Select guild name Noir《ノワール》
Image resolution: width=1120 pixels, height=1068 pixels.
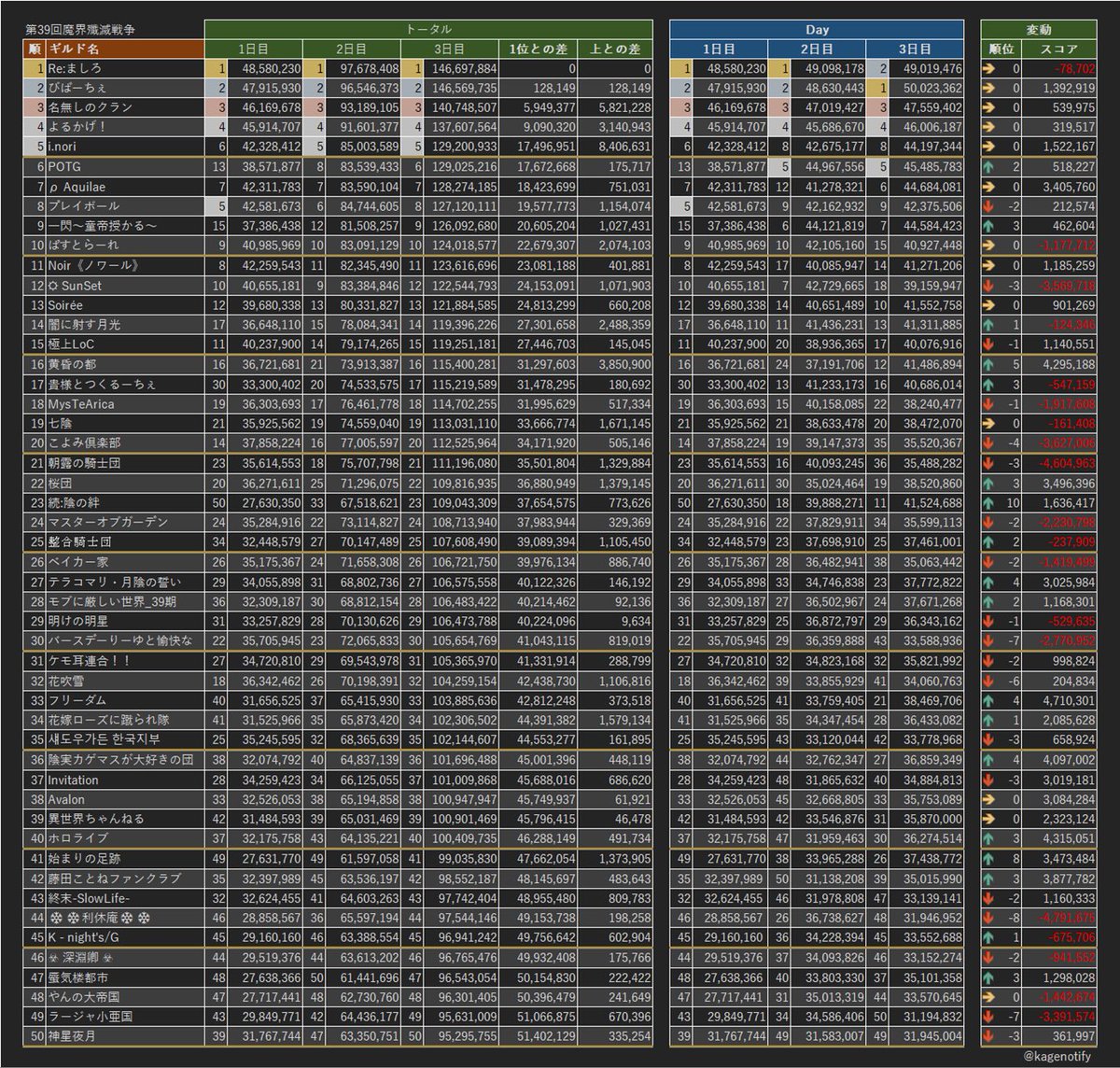pyautogui.click(x=92, y=265)
